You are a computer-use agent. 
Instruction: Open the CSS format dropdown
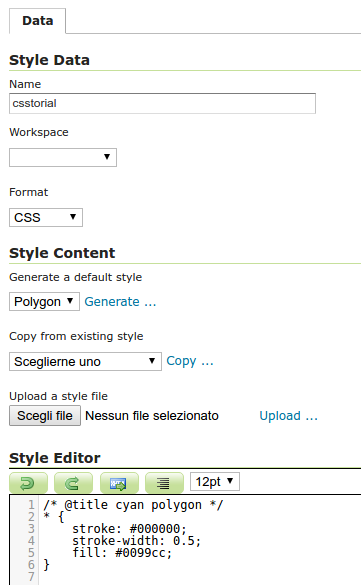tap(46, 218)
